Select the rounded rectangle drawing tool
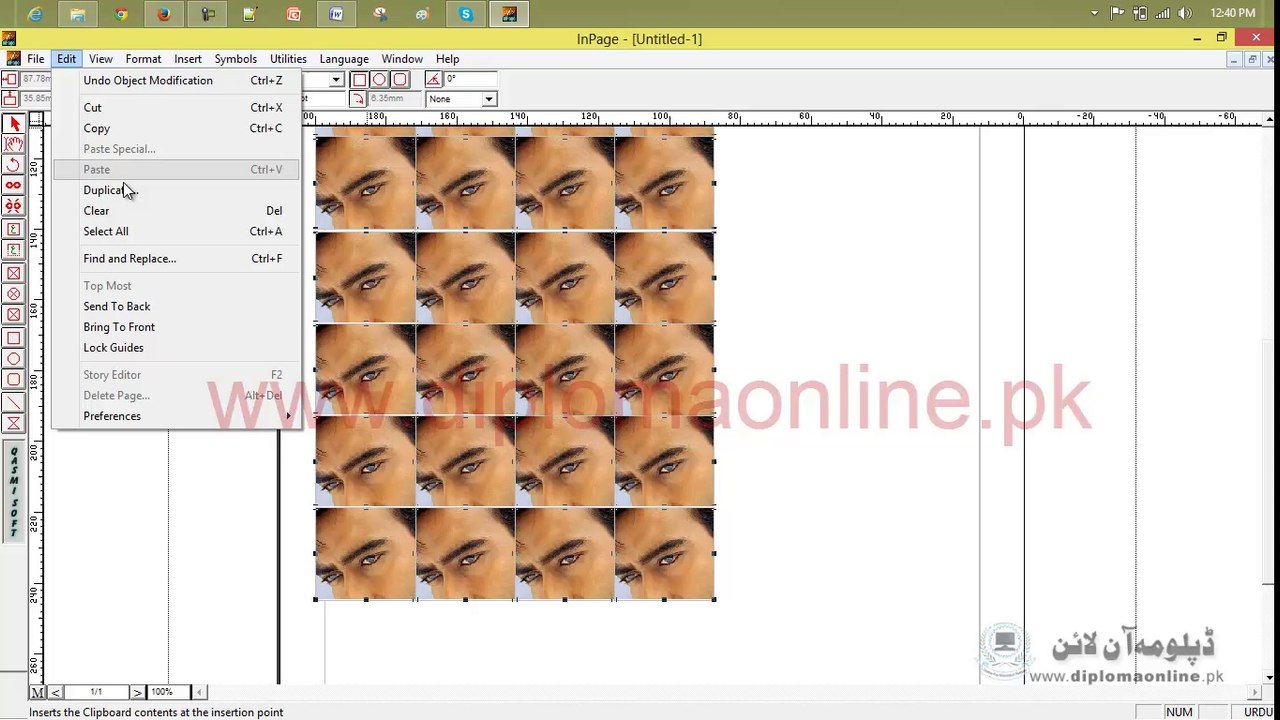Screen dimensions: 1280x720 pos(14,379)
